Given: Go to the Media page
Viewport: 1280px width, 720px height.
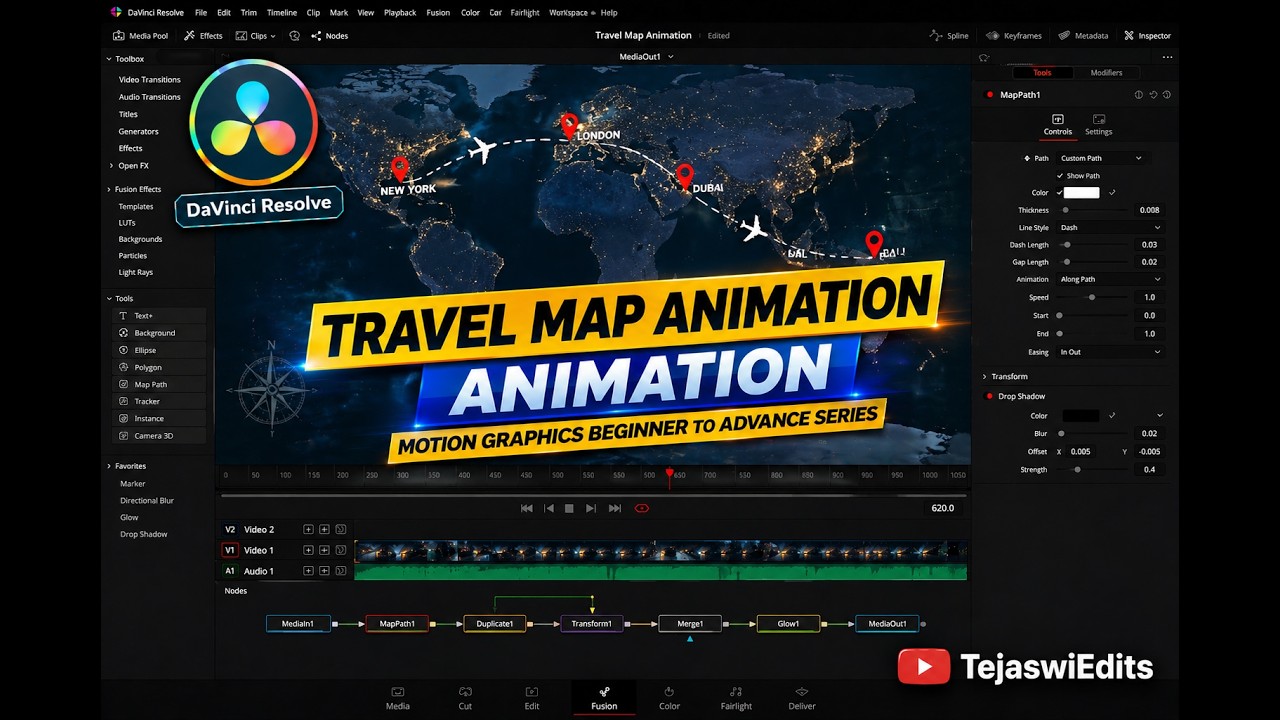Looking at the screenshot, I should point(398,698).
